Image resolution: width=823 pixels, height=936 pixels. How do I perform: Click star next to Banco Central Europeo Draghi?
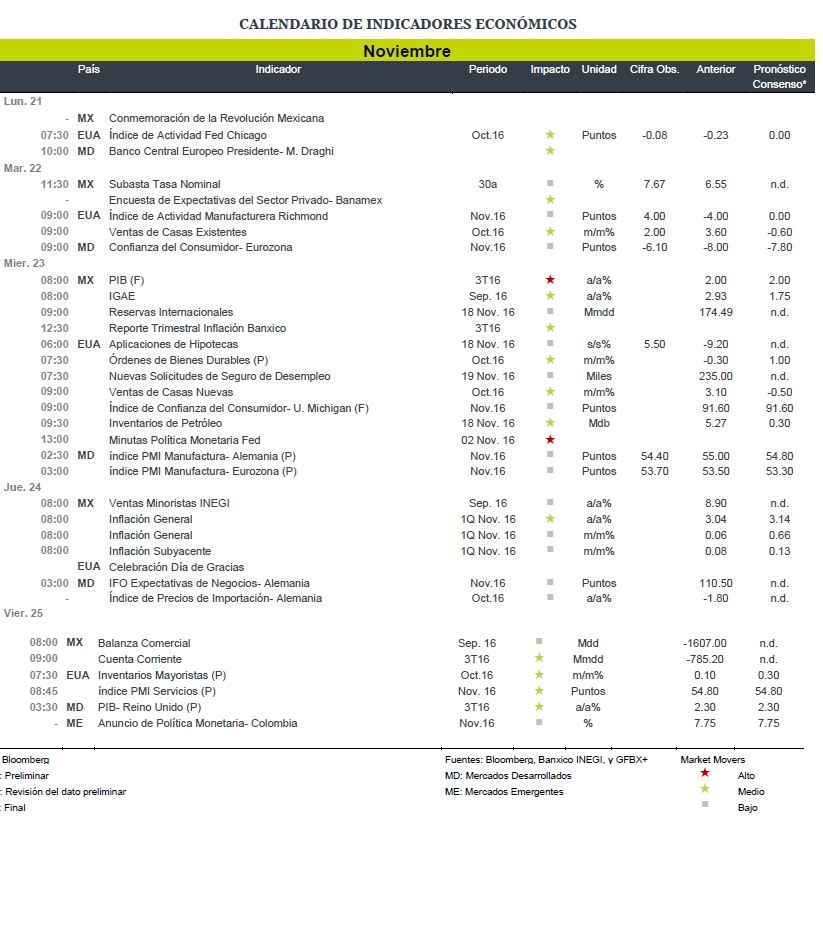click(550, 150)
